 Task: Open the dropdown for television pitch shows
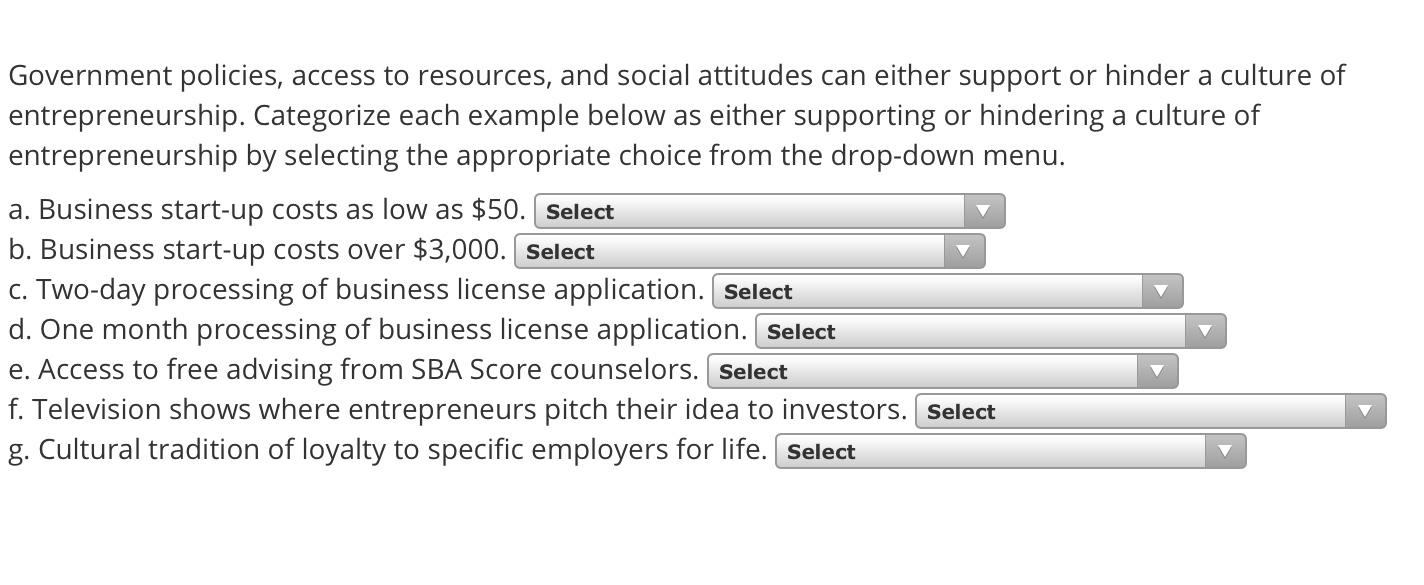1150,410
